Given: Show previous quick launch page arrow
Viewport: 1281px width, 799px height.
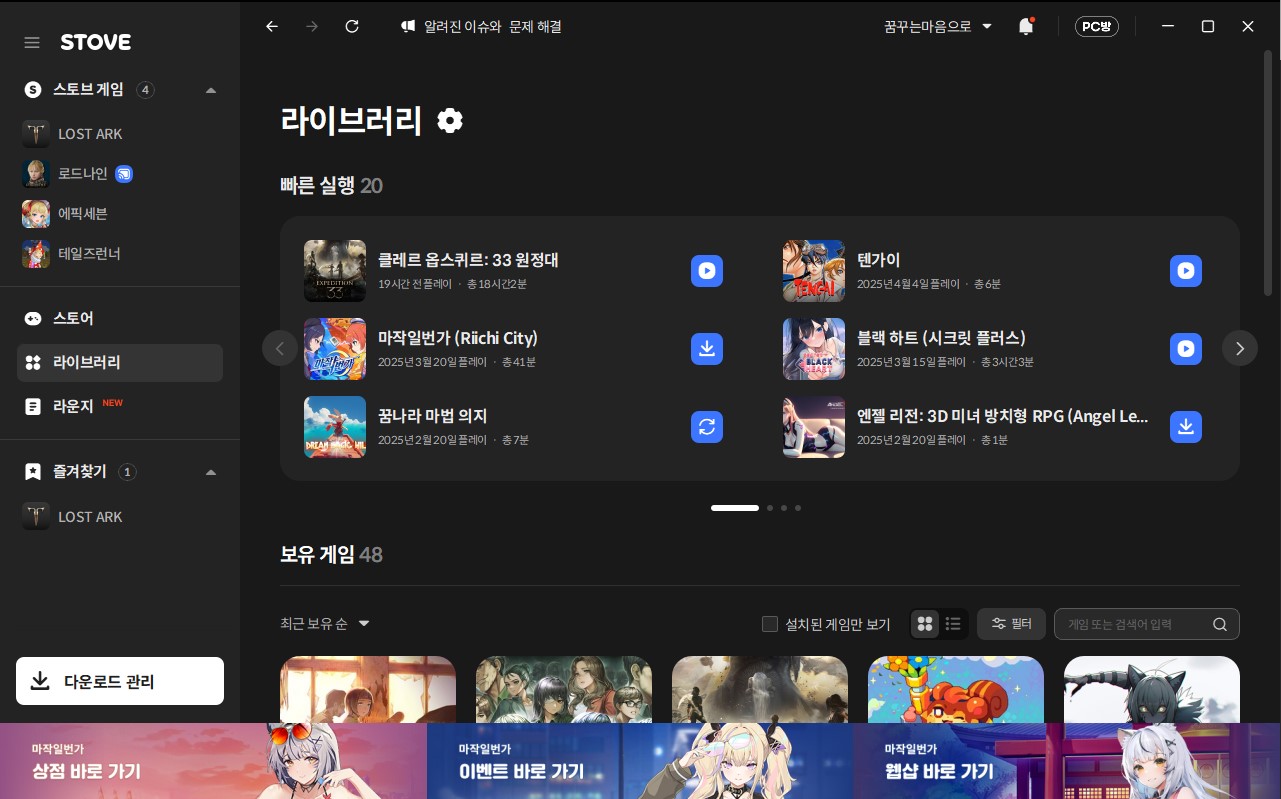Looking at the screenshot, I should coord(280,348).
